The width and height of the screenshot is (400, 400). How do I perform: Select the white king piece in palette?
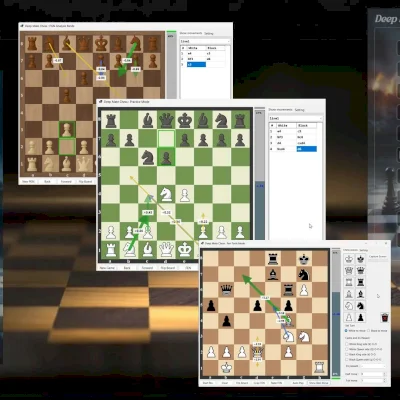click(x=349, y=259)
